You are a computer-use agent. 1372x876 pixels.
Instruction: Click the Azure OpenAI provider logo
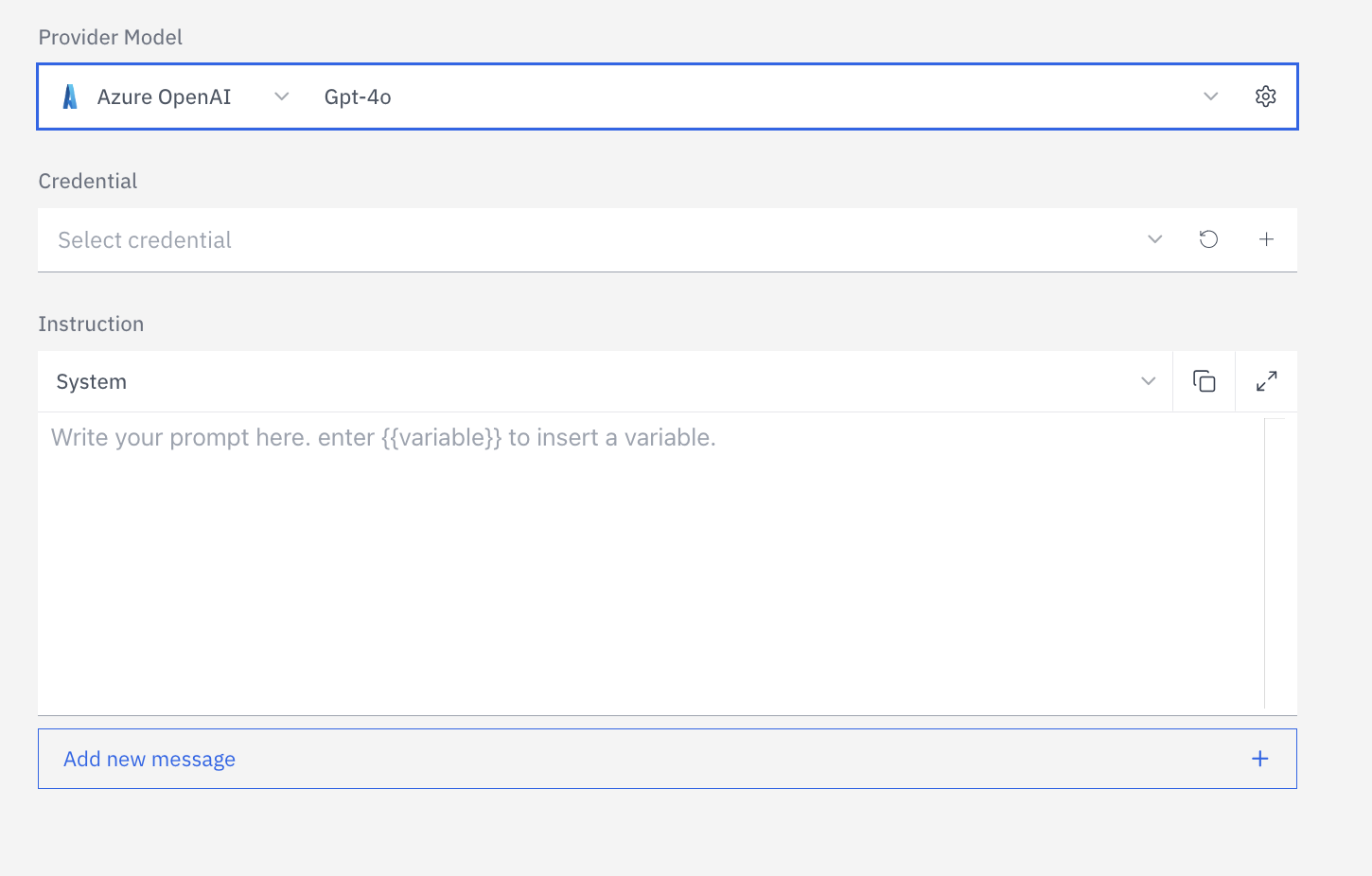point(68,96)
